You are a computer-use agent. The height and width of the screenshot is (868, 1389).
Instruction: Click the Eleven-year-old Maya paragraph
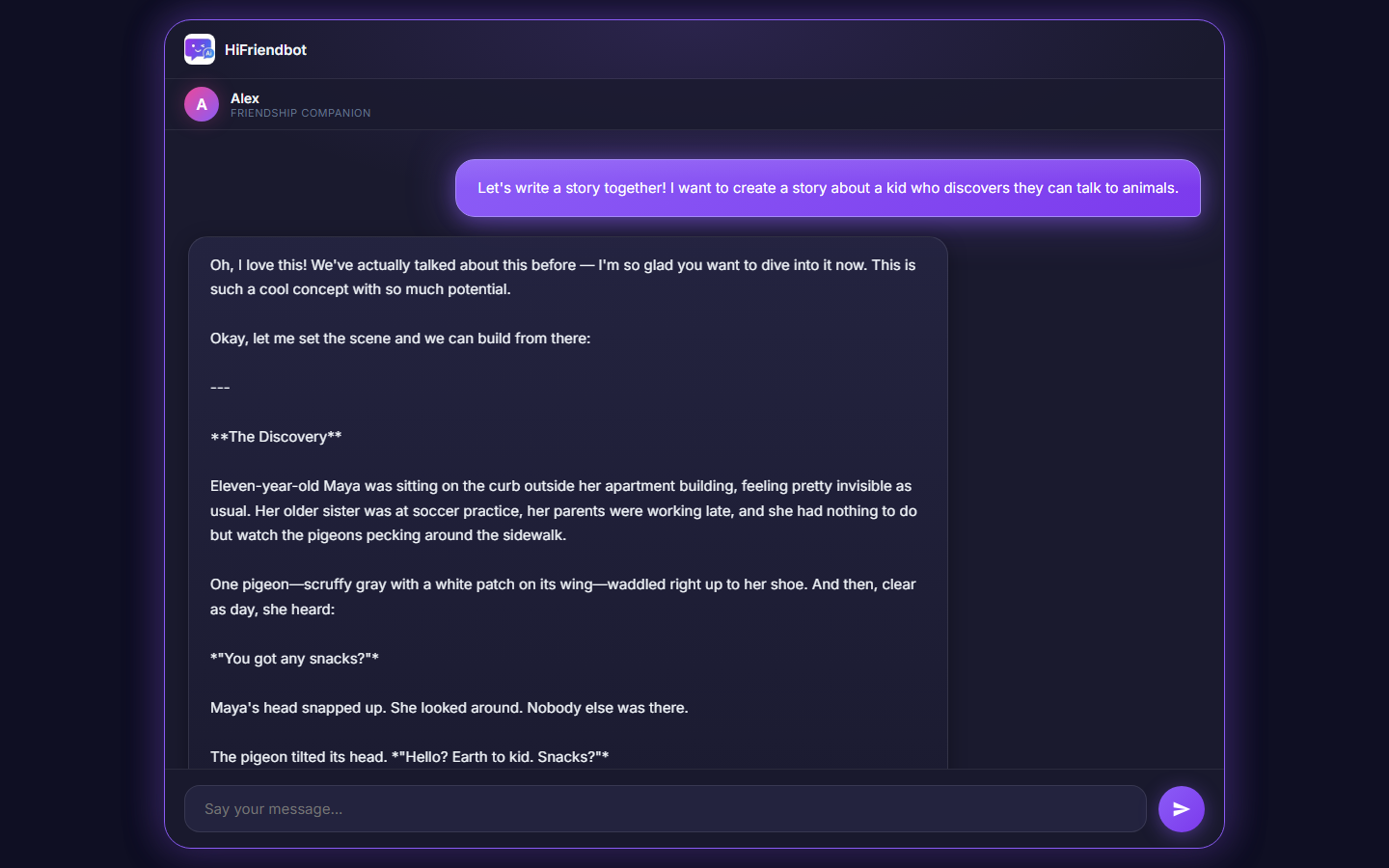coord(563,510)
